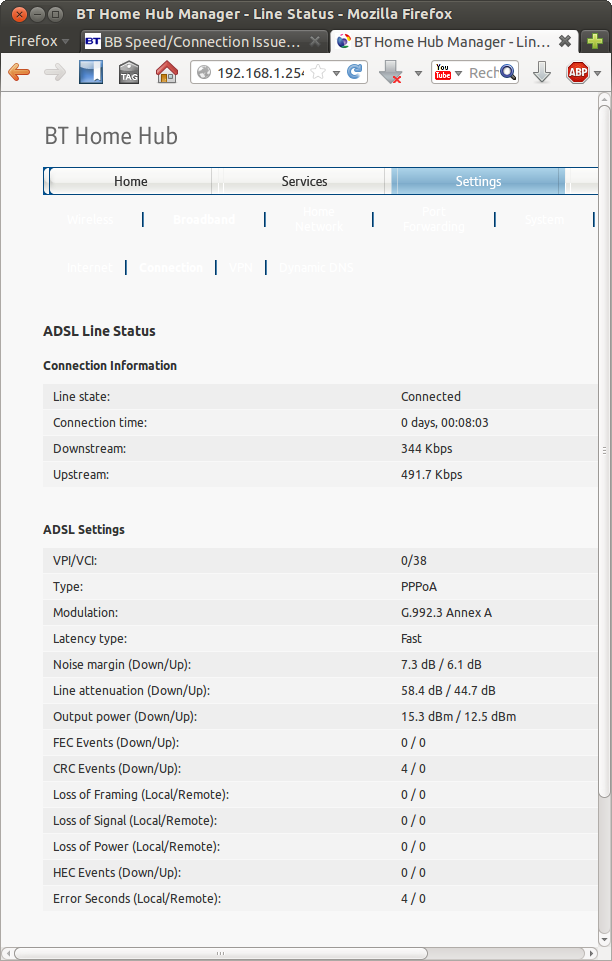Click the Connection Information heading

(110, 365)
